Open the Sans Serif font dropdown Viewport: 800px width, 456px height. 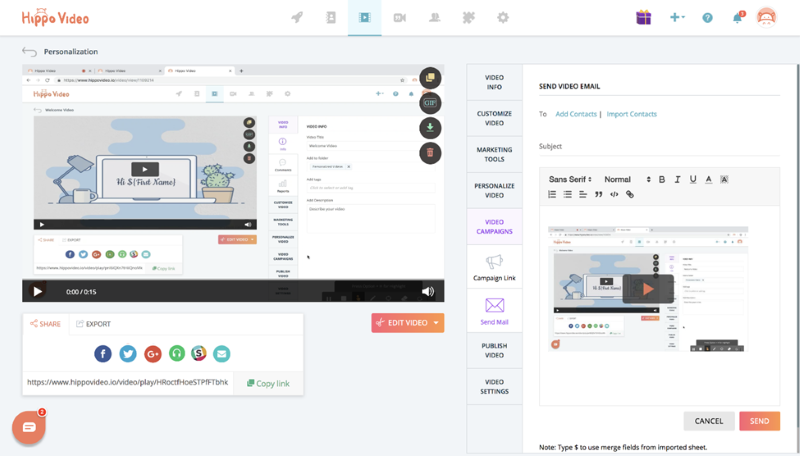pos(570,180)
